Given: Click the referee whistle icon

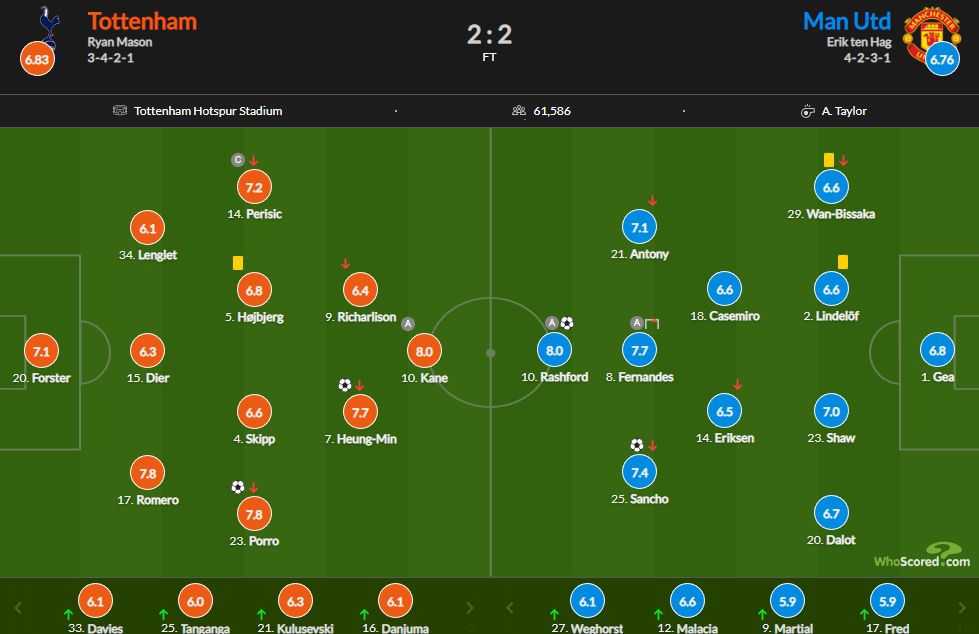Looking at the screenshot, I should coord(807,111).
